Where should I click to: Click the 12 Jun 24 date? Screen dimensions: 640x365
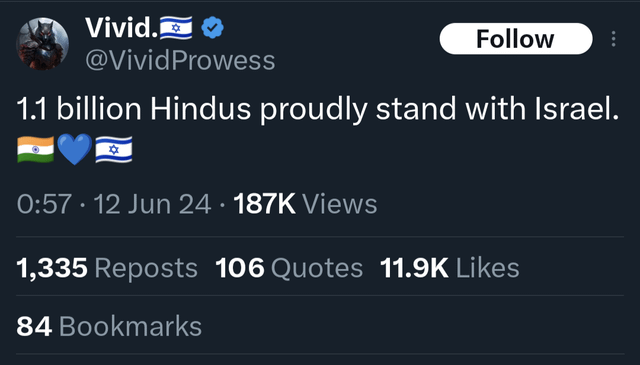point(152,204)
